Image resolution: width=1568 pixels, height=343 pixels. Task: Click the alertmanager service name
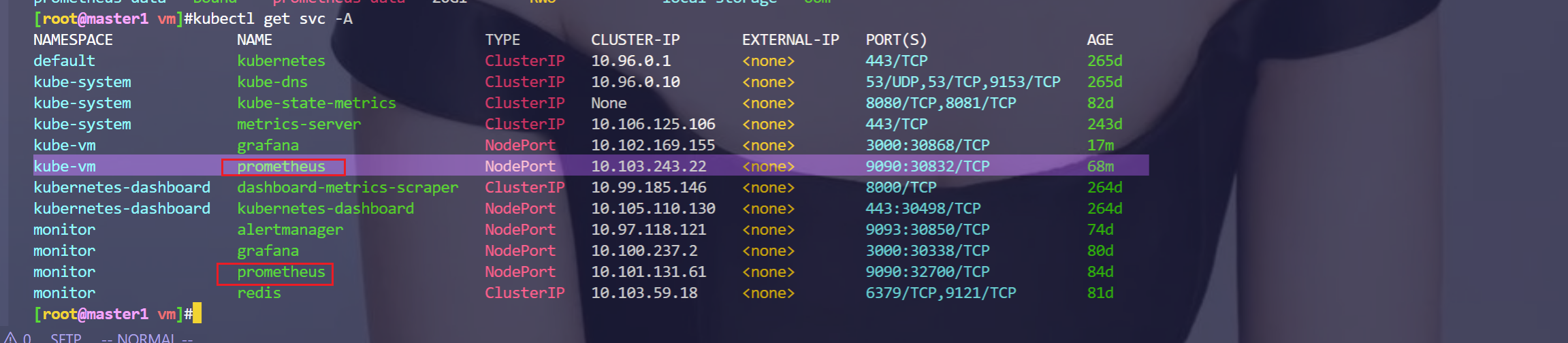click(290, 230)
